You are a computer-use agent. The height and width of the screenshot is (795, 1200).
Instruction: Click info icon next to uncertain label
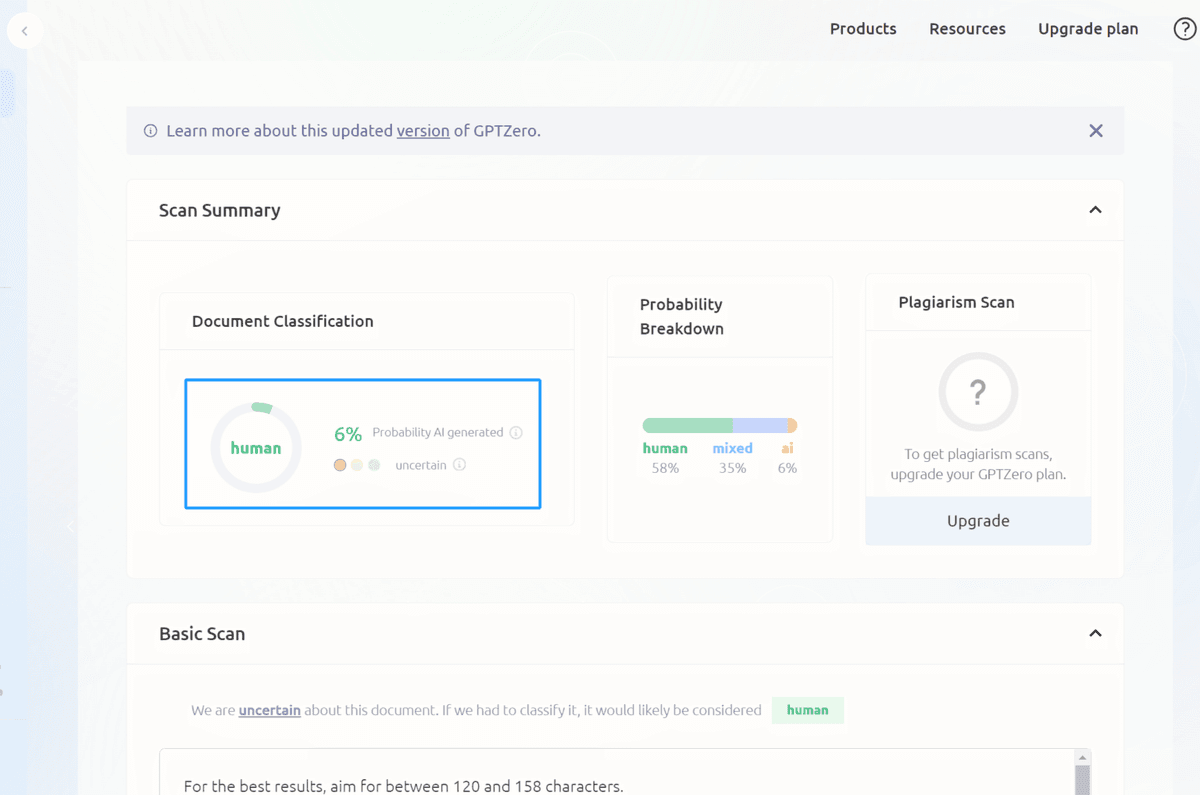459,465
